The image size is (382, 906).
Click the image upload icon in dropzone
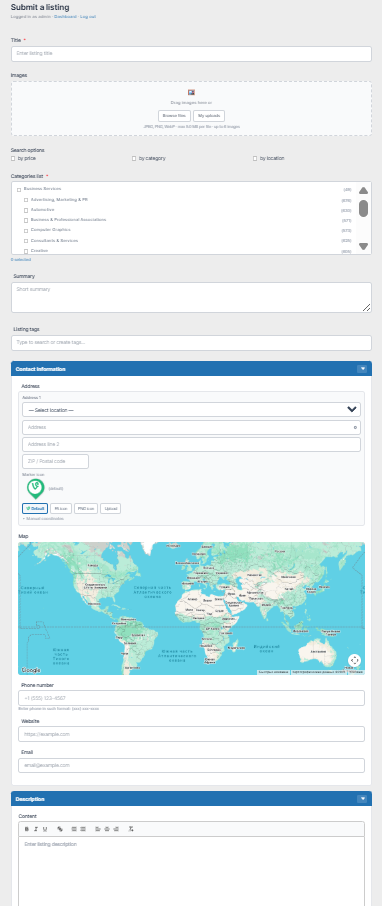191,92
